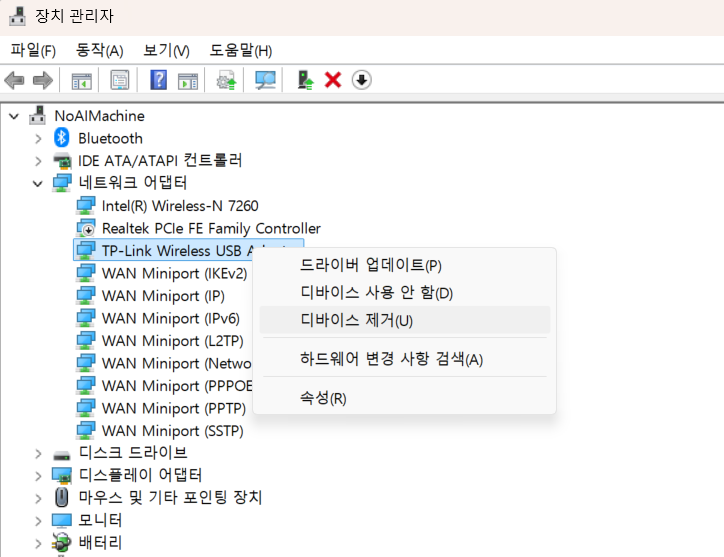Open the 동작(A) menu
This screenshot has width=724, height=557.
point(99,50)
